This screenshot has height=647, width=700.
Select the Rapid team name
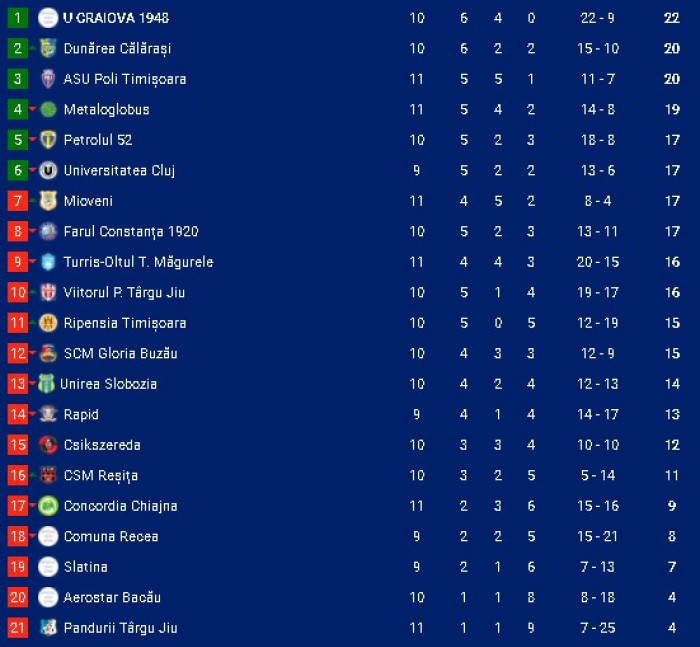click(81, 414)
